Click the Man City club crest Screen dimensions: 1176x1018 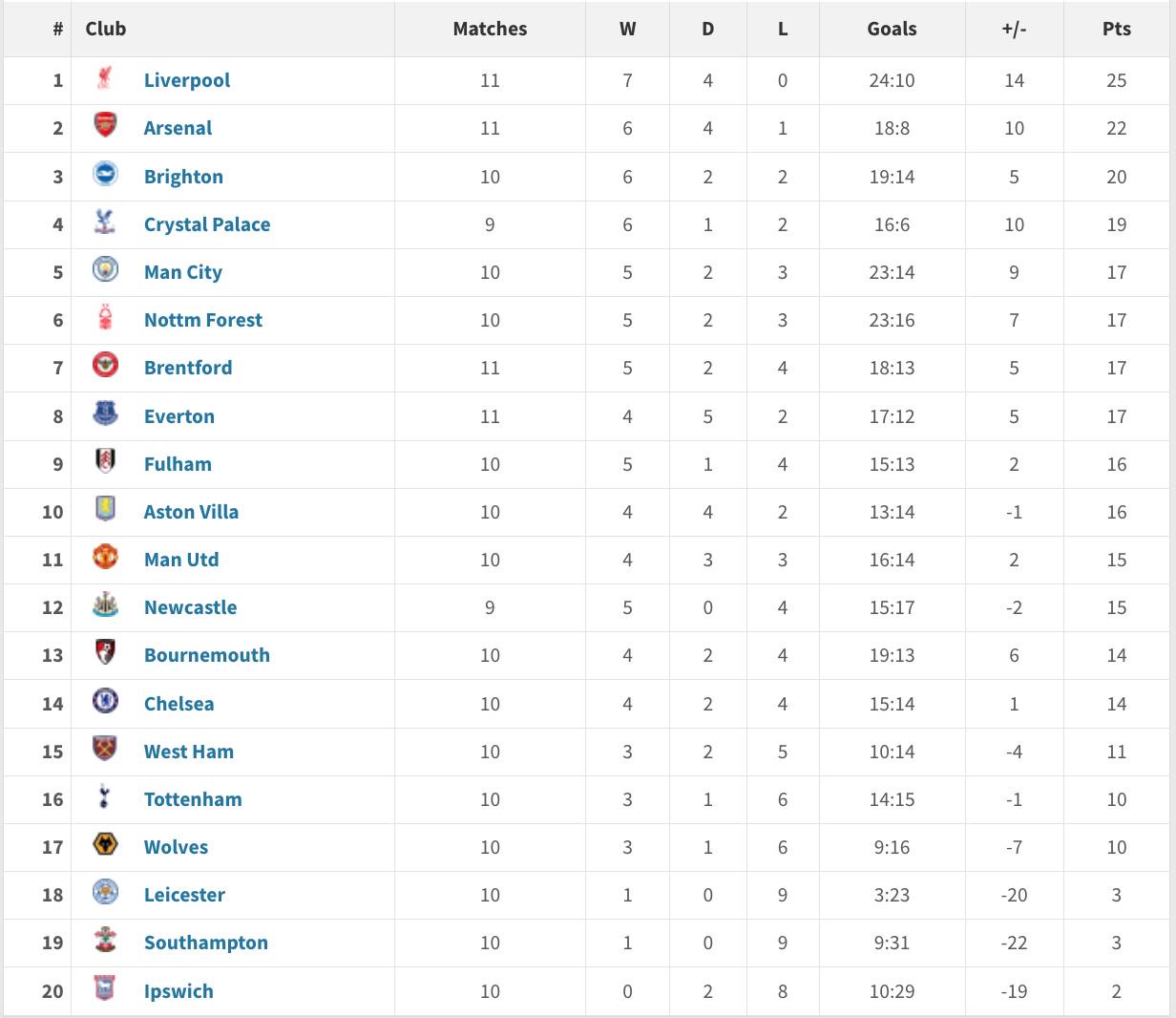tap(105, 269)
